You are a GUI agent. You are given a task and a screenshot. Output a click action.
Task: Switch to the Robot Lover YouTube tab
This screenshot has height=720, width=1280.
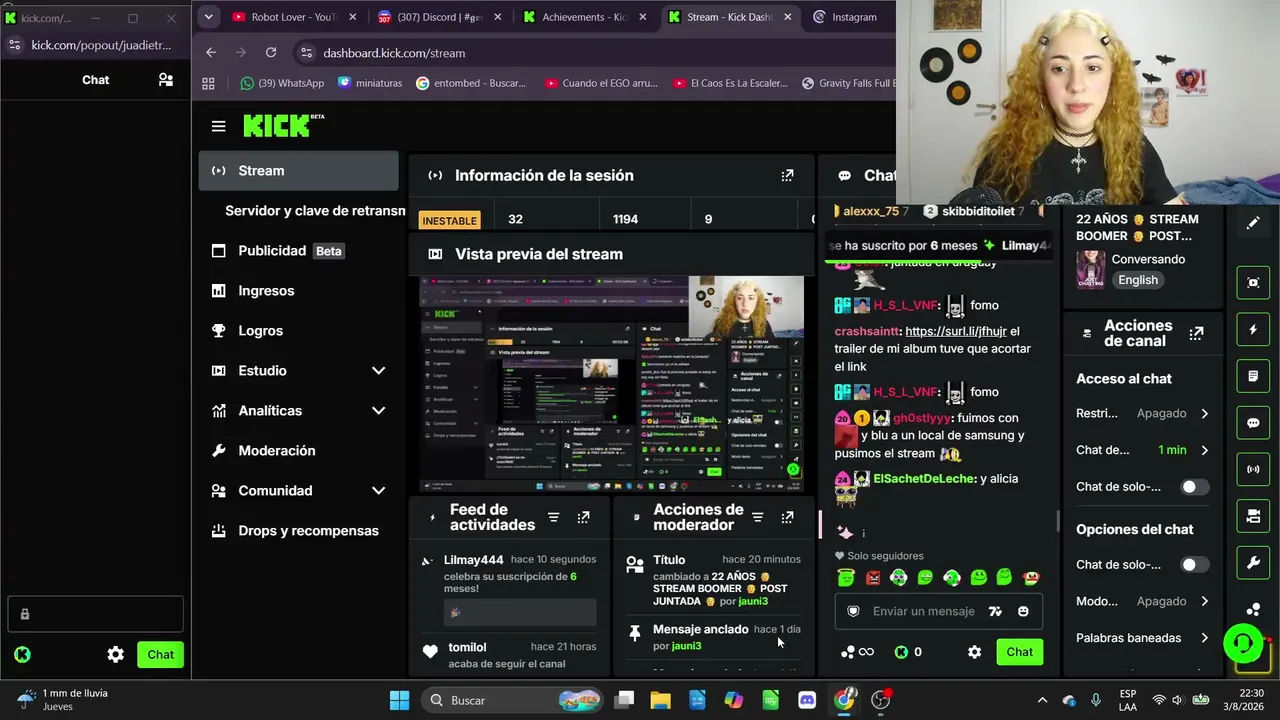tap(293, 17)
